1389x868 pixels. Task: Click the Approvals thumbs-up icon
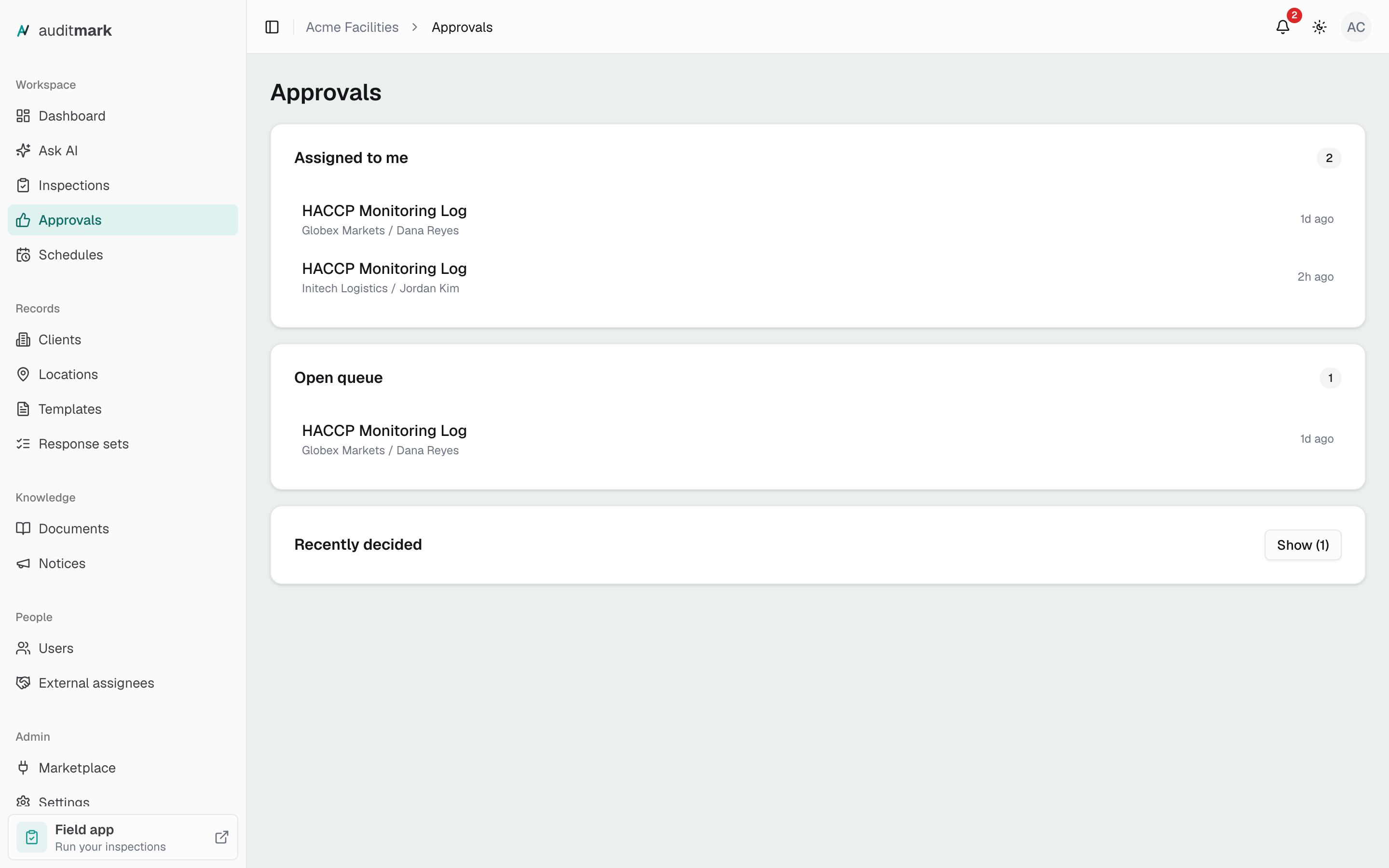point(23,220)
